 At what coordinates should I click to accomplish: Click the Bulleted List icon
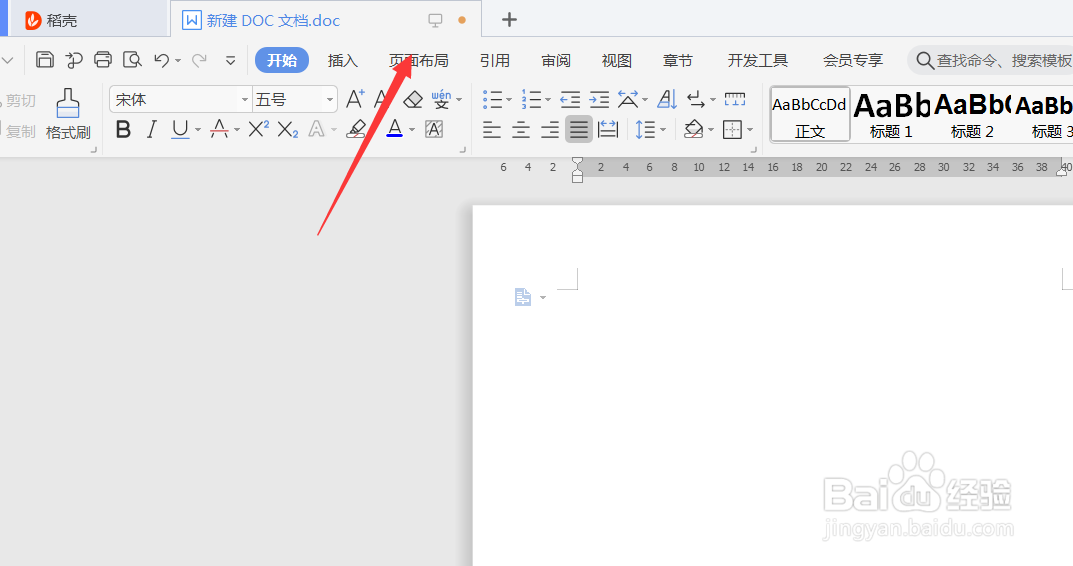click(492, 99)
